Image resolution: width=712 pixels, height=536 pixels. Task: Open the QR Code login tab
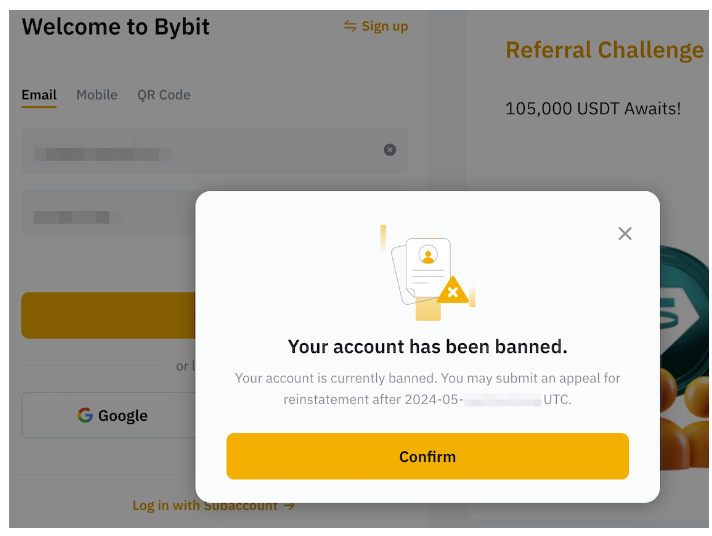point(163,95)
